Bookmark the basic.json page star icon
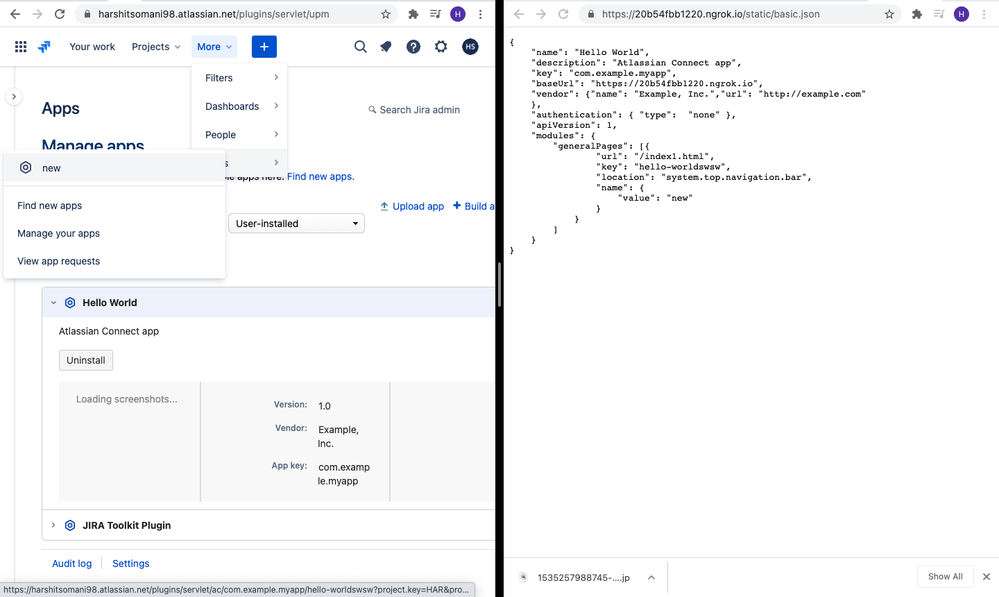The height and width of the screenshot is (597, 999). coord(889,14)
